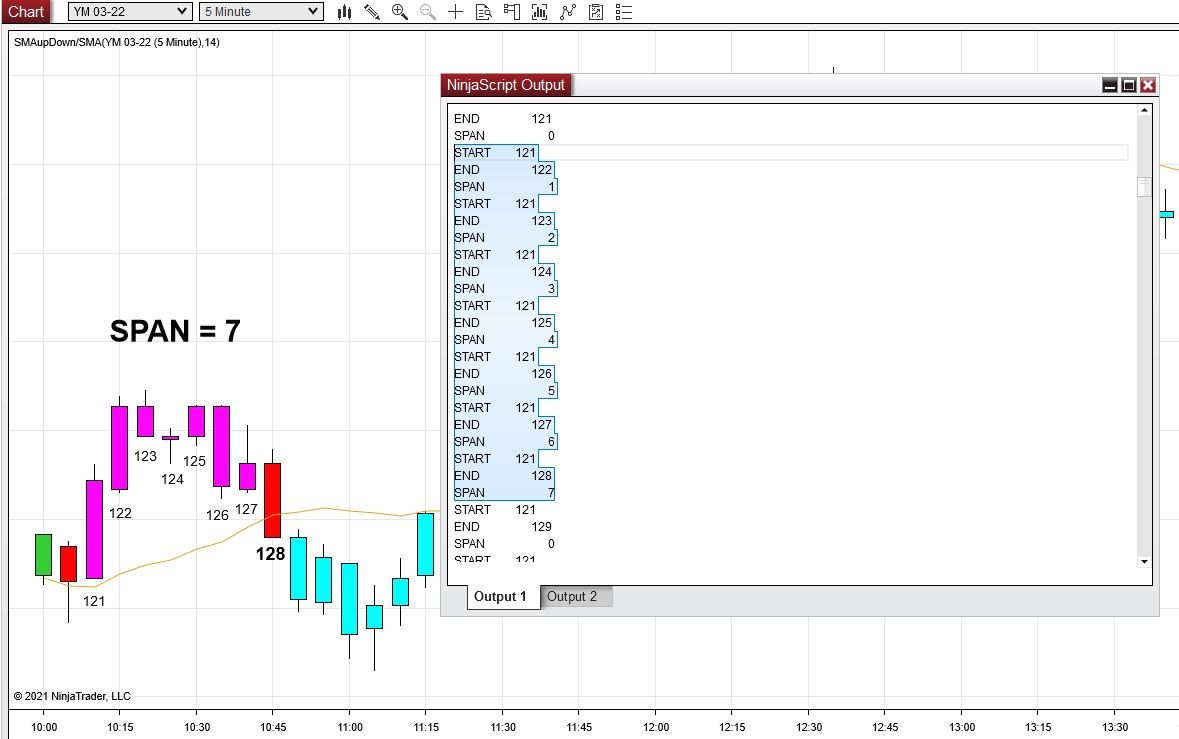Open the 5 Minute interval dropdown
Screen dimensions: 1179x739
tap(262, 11)
